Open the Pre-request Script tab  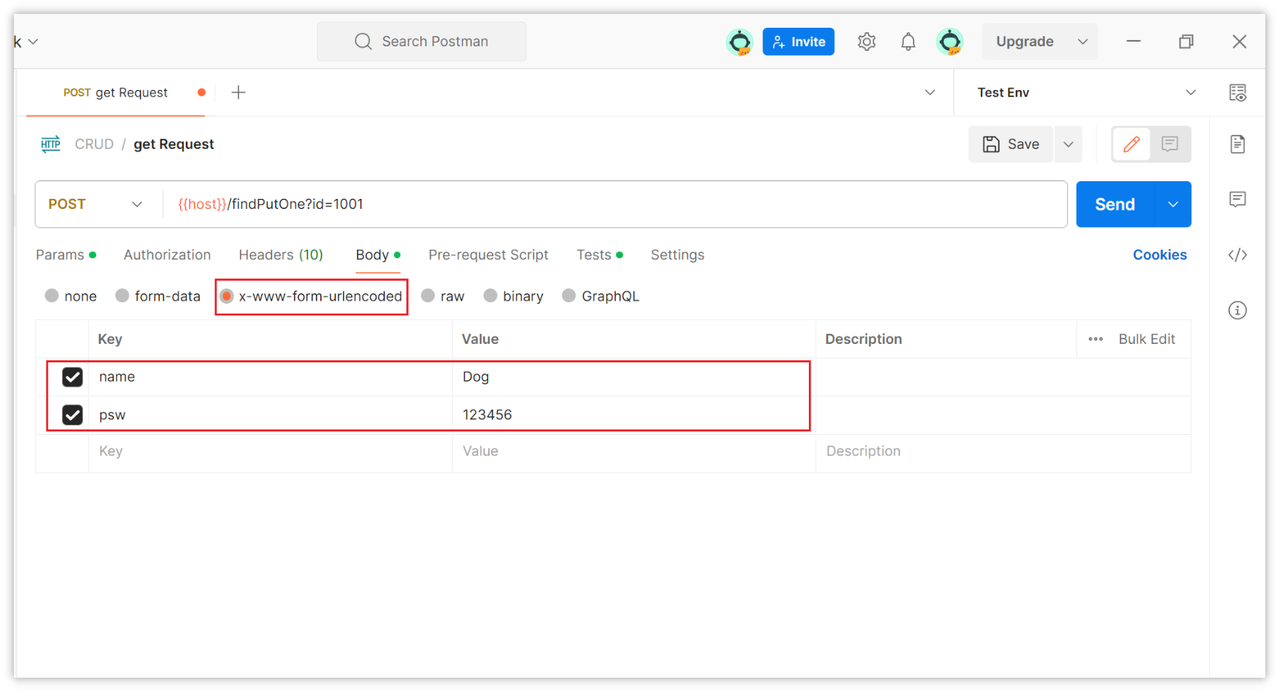click(488, 255)
